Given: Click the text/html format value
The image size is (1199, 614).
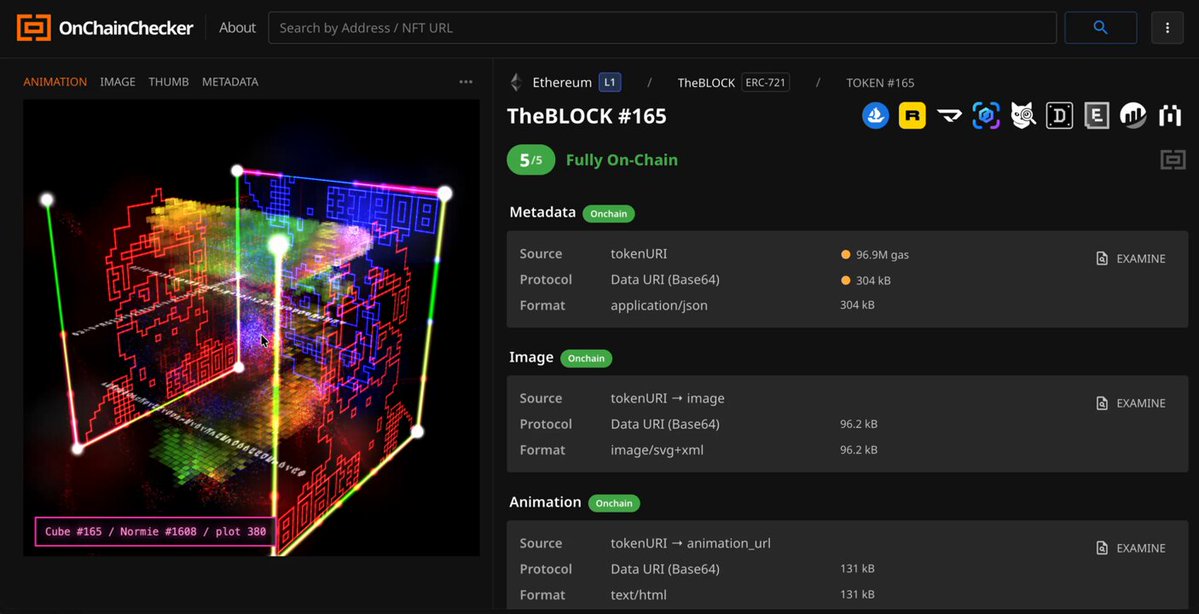Looking at the screenshot, I should pyautogui.click(x=638, y=595).
